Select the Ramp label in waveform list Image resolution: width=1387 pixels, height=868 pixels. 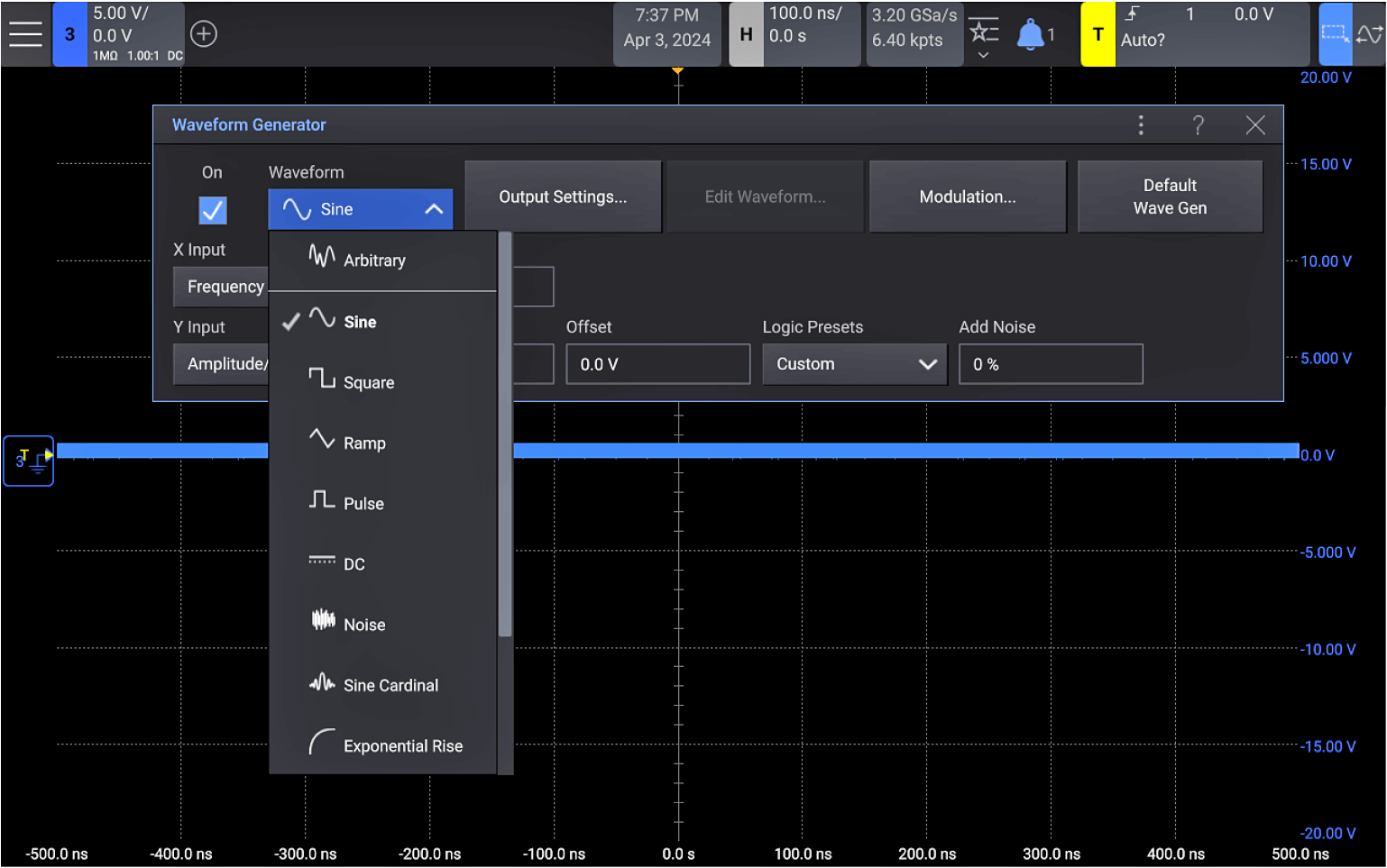(x=364, y=443)
